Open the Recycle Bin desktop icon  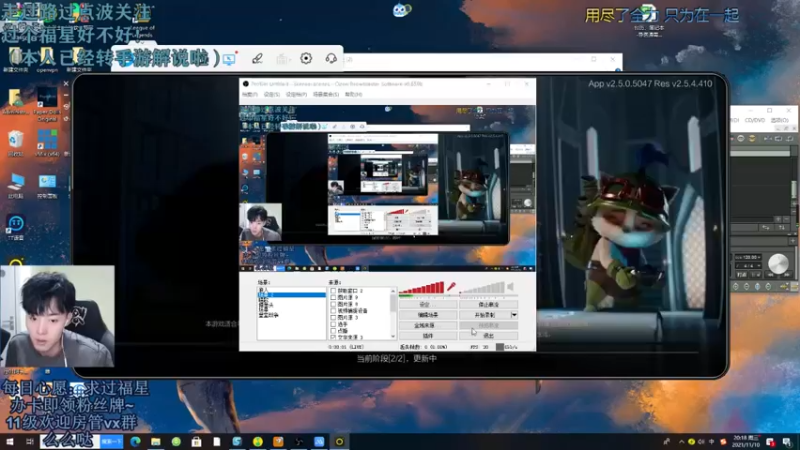click(x=16, y=143)
